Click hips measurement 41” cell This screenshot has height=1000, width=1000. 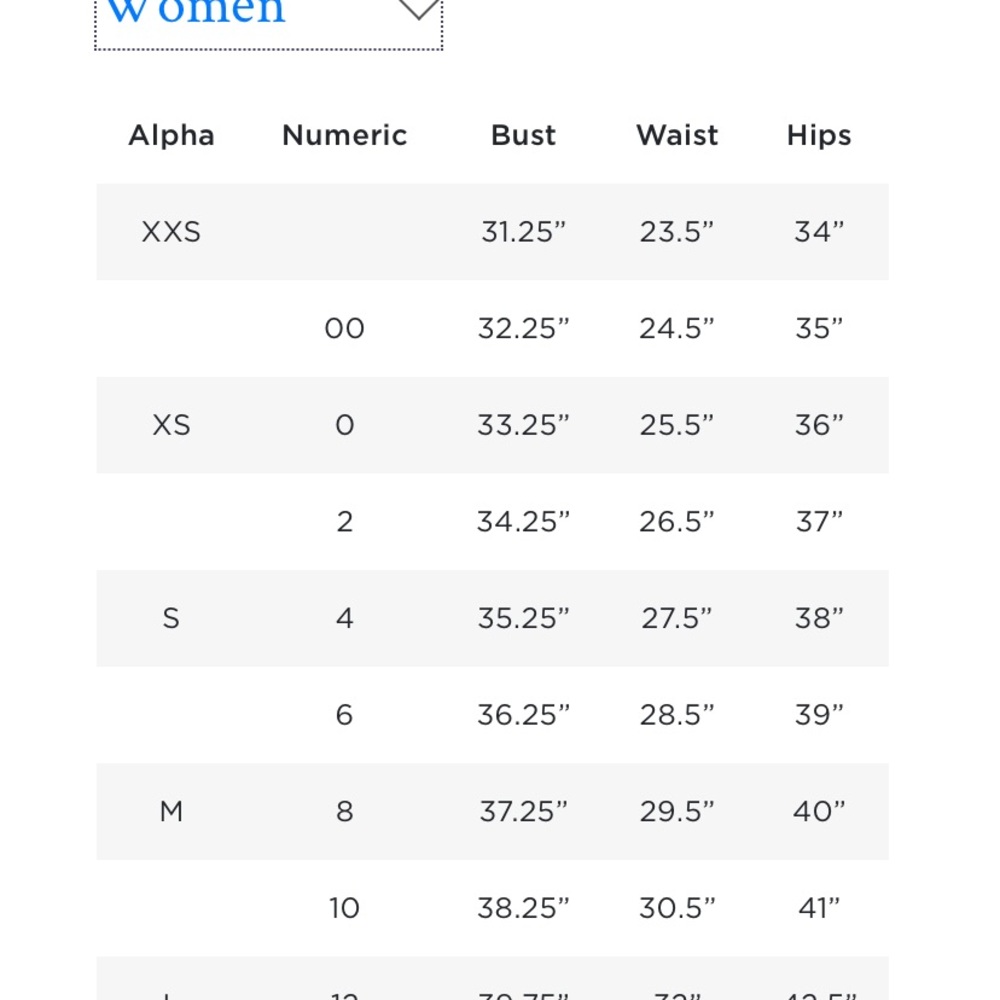[x=819, y=908]
